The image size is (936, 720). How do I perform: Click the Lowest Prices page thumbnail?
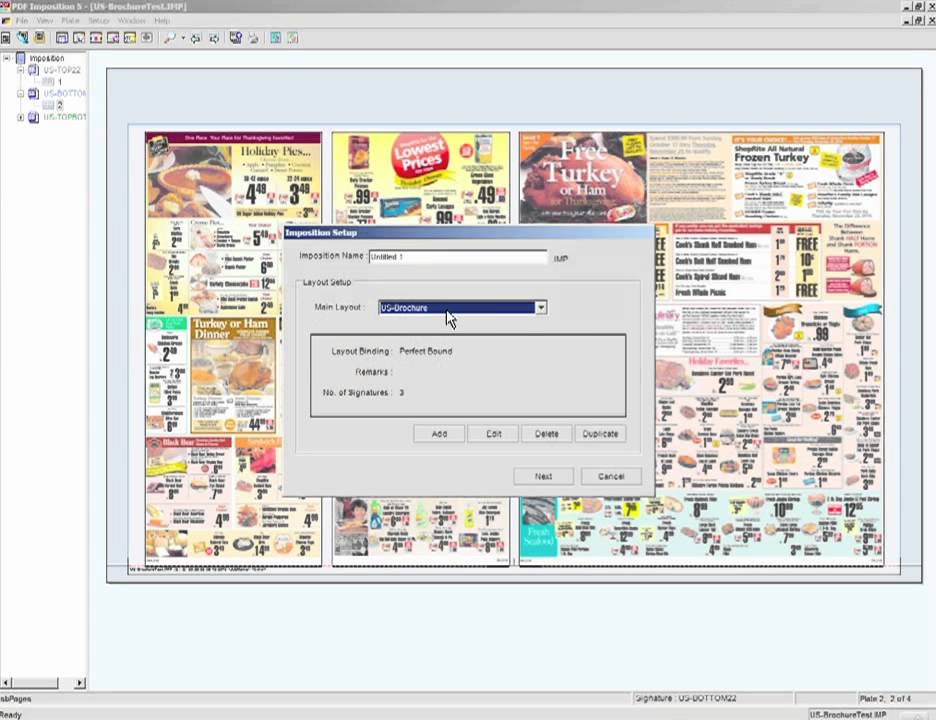[x=421, y=178]
